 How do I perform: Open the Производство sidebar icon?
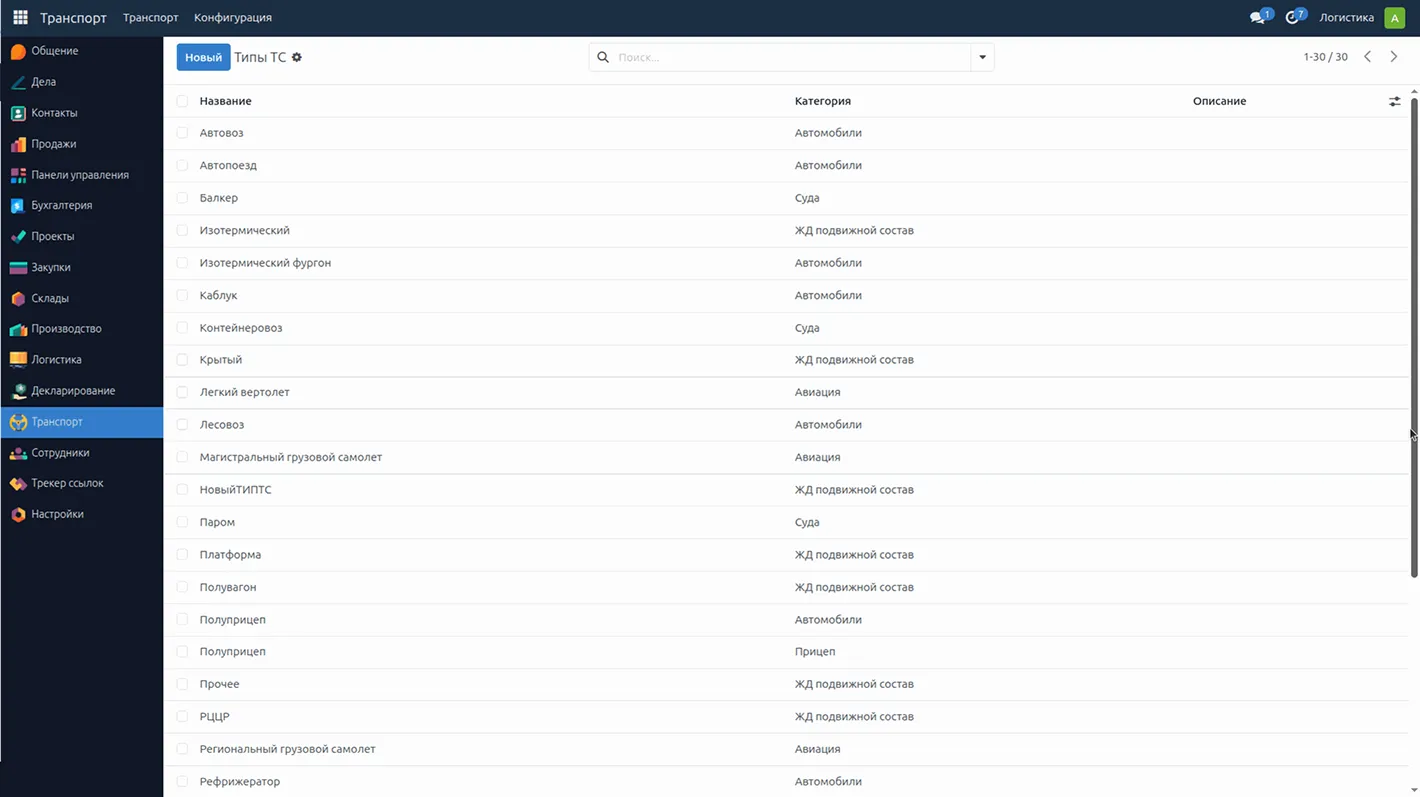[x=18, y=329]
